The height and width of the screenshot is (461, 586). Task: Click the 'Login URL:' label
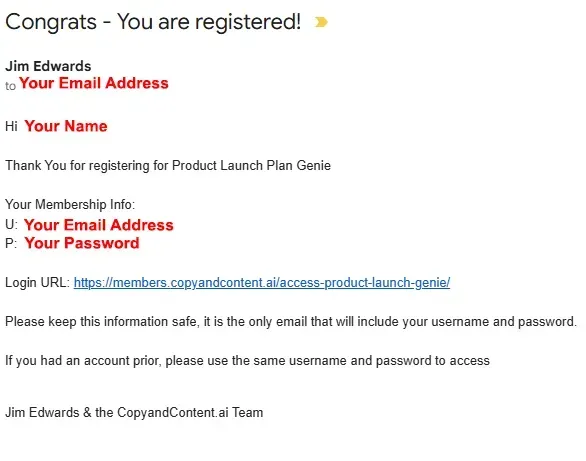pos(37,282)
